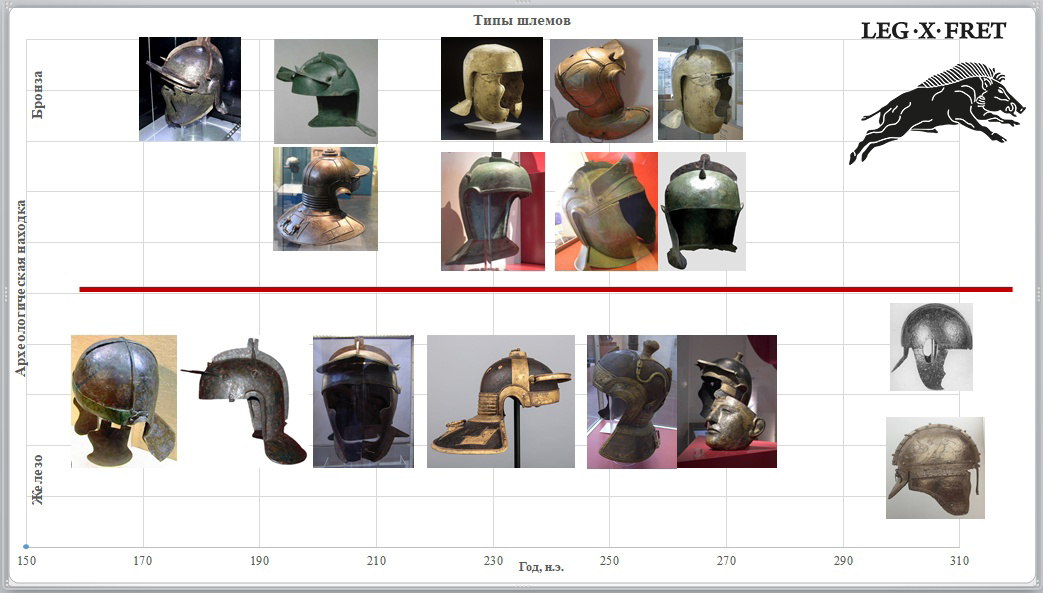The width and height of the screenshot is (1043, 593).
Task: Select the LEG·X·FRET heading text
Action: tap(933, 31)
